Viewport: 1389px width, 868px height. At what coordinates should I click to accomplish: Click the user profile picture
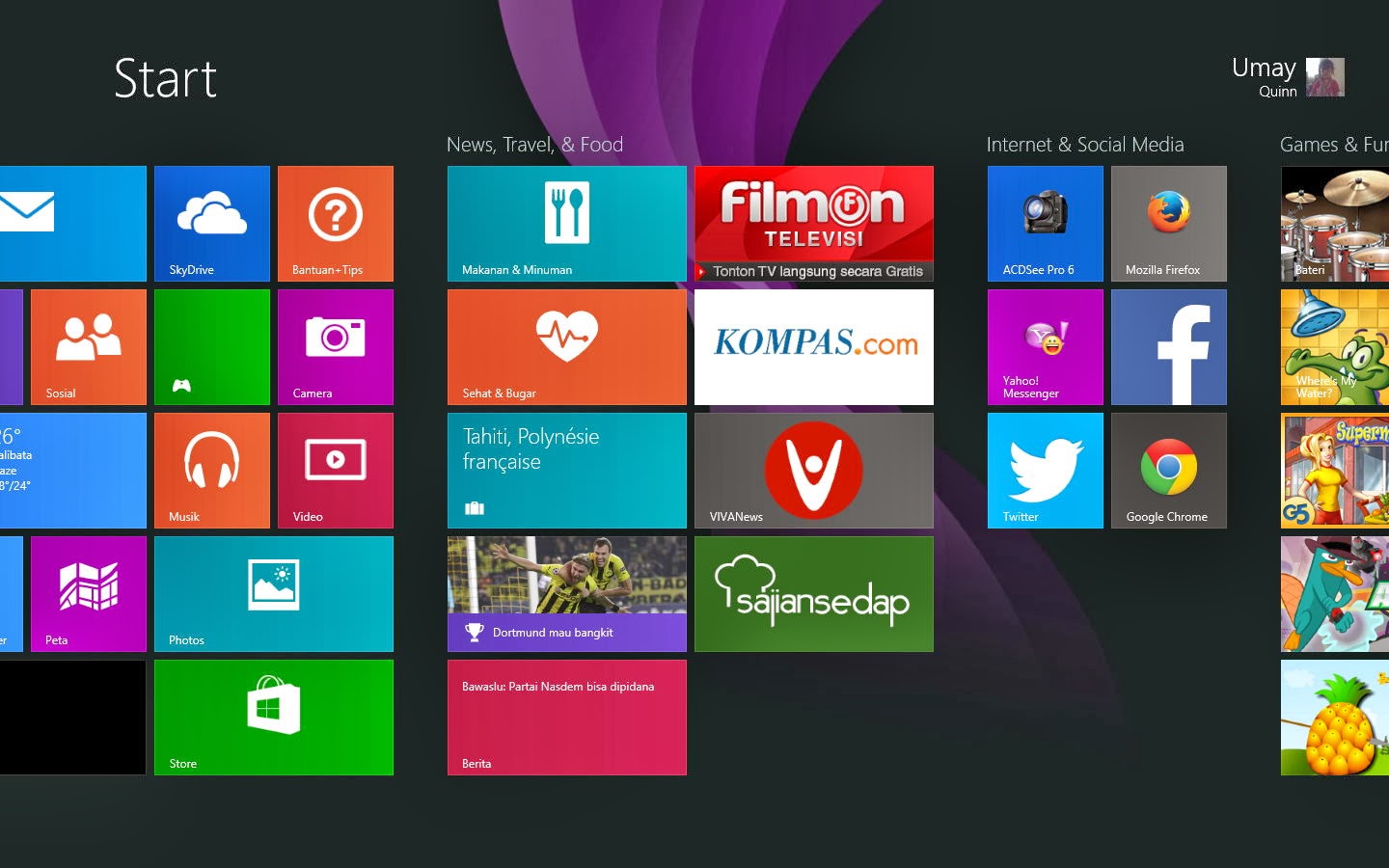(x=1325, y=77)
